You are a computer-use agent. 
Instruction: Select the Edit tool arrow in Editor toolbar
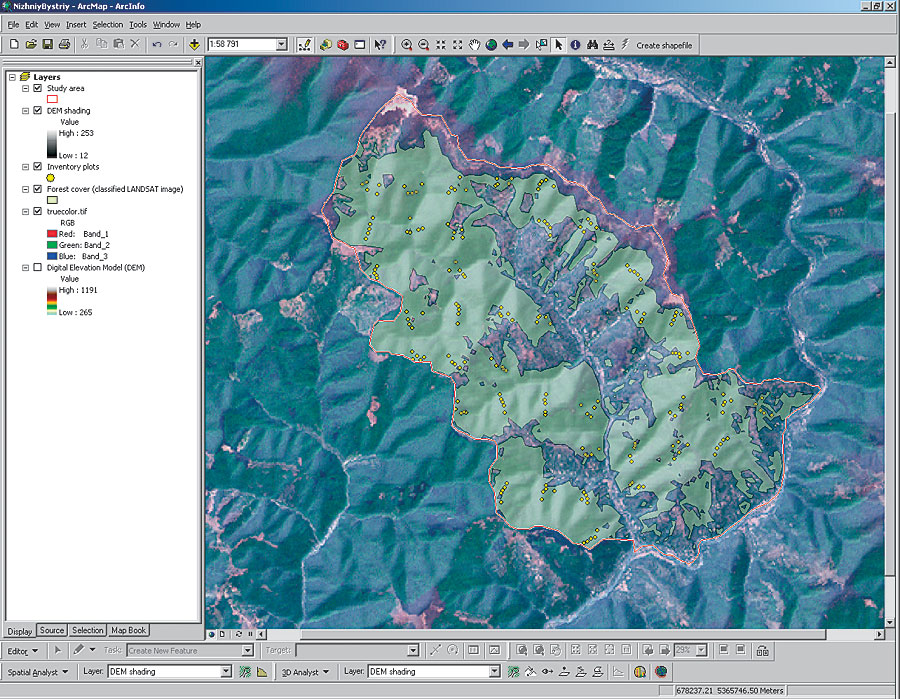57,650
